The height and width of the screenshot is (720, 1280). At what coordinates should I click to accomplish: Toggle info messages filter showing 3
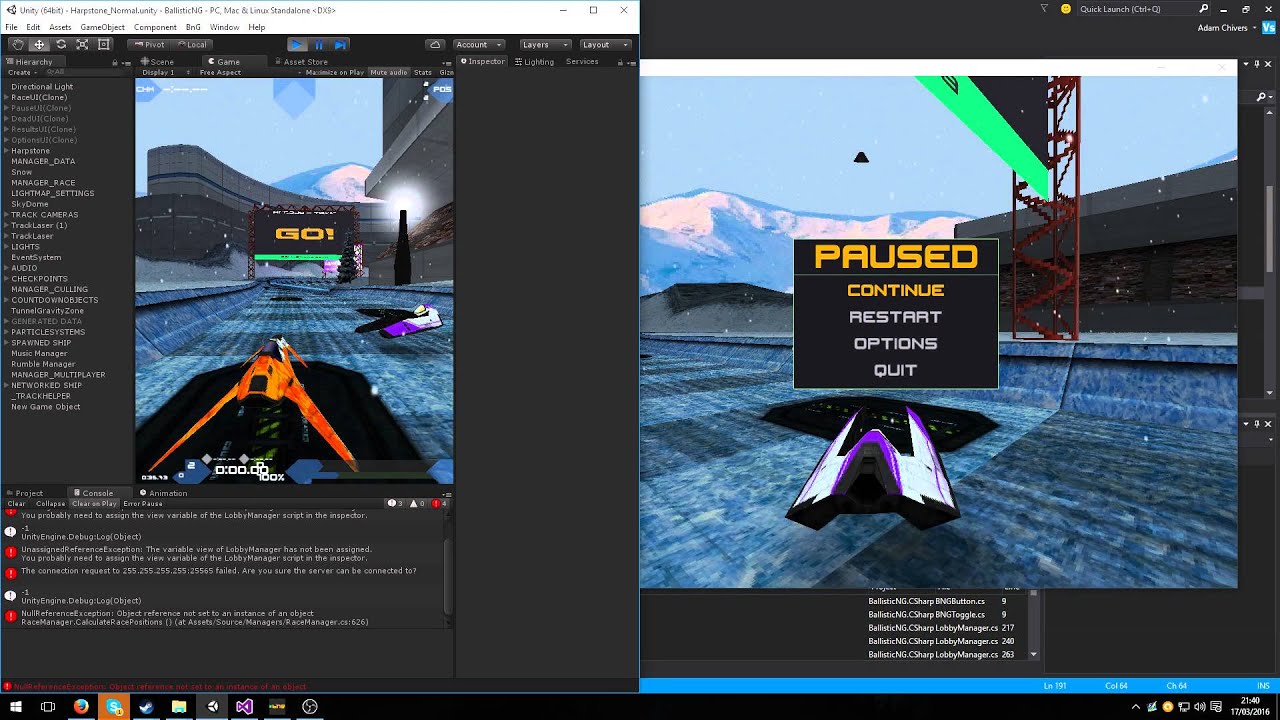pos(395,503)
